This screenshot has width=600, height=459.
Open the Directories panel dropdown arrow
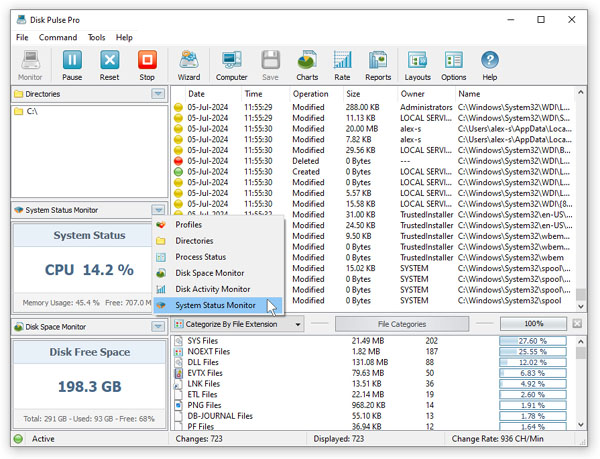click(158, 94)
